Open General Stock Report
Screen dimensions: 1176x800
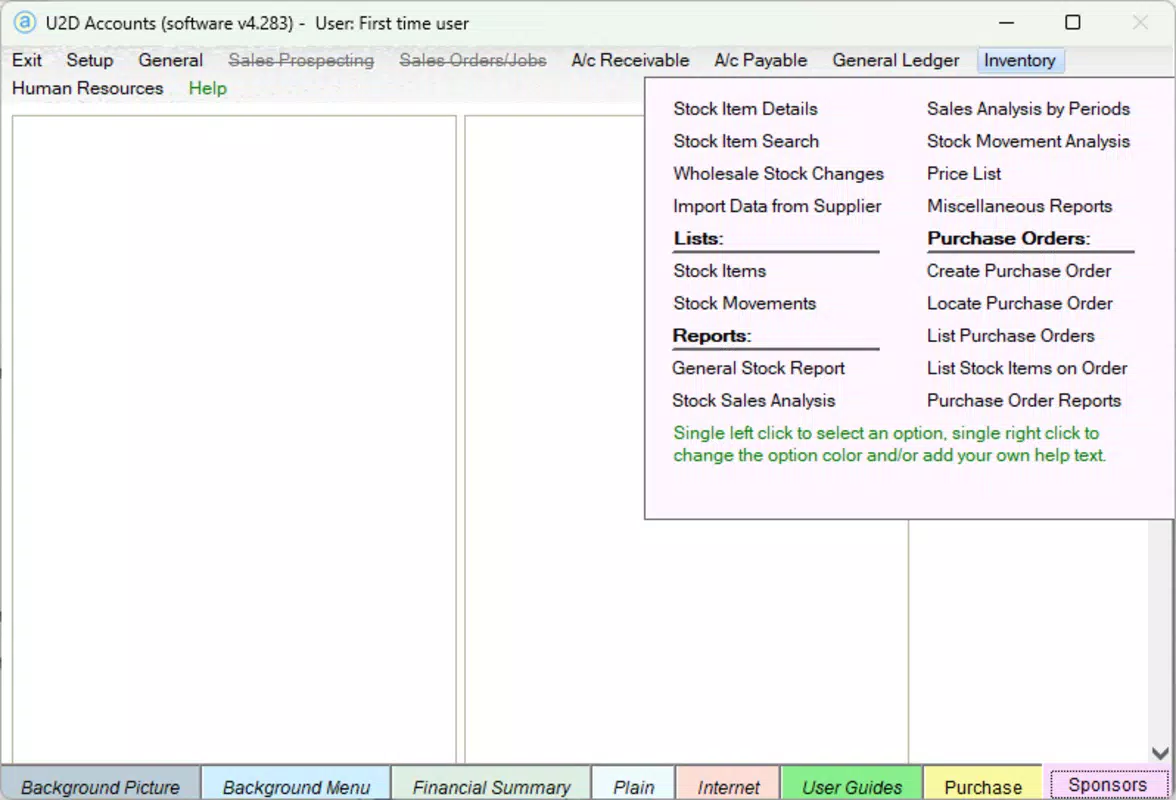tap(758, 368)
